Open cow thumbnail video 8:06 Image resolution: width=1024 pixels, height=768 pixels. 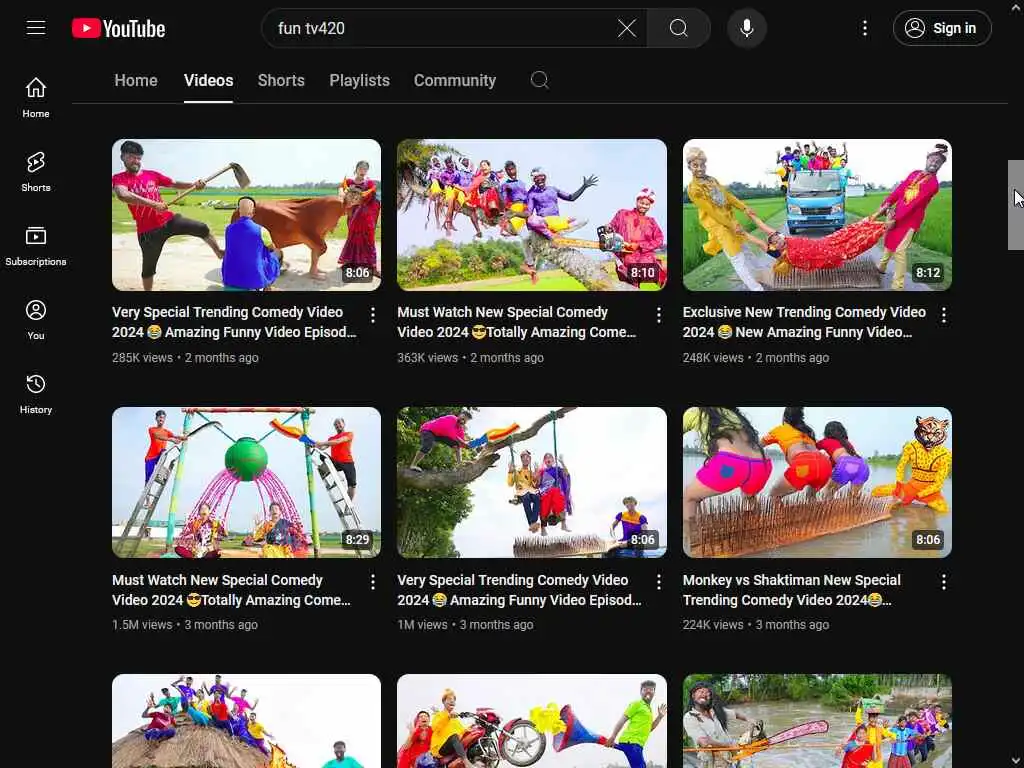click(246, 214)
